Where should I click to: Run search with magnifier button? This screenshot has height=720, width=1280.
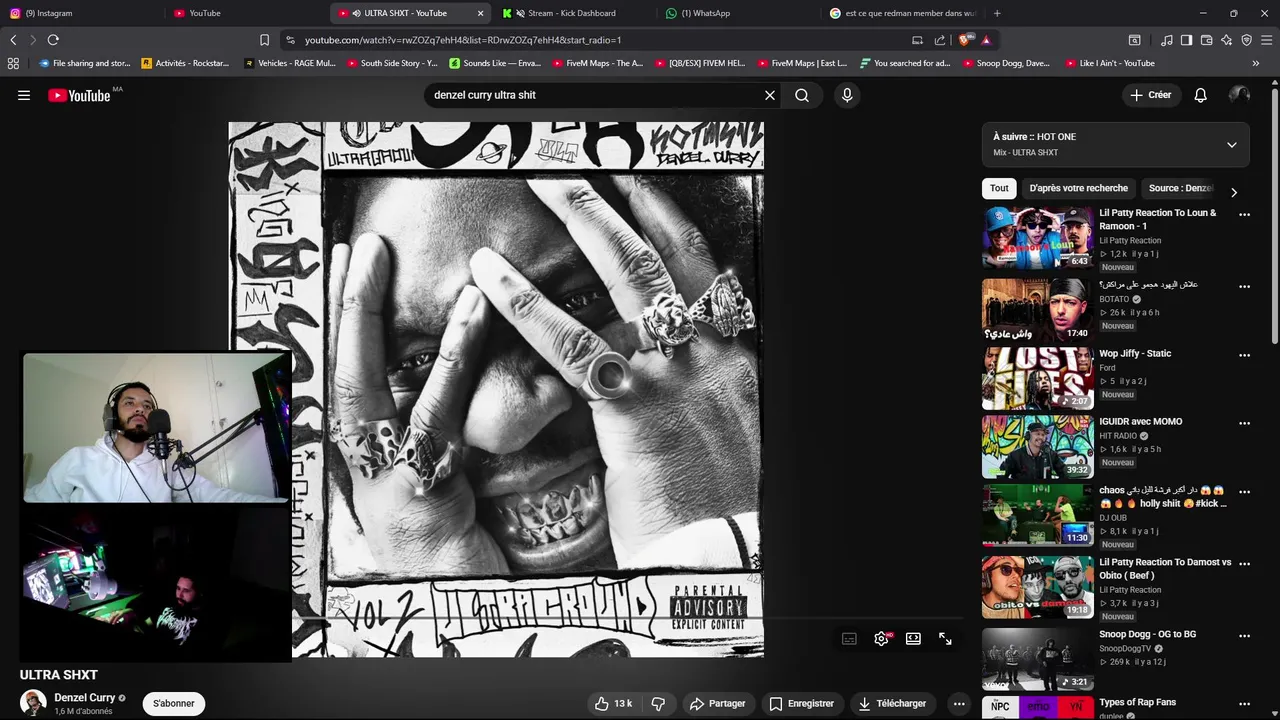coord(802,95)
